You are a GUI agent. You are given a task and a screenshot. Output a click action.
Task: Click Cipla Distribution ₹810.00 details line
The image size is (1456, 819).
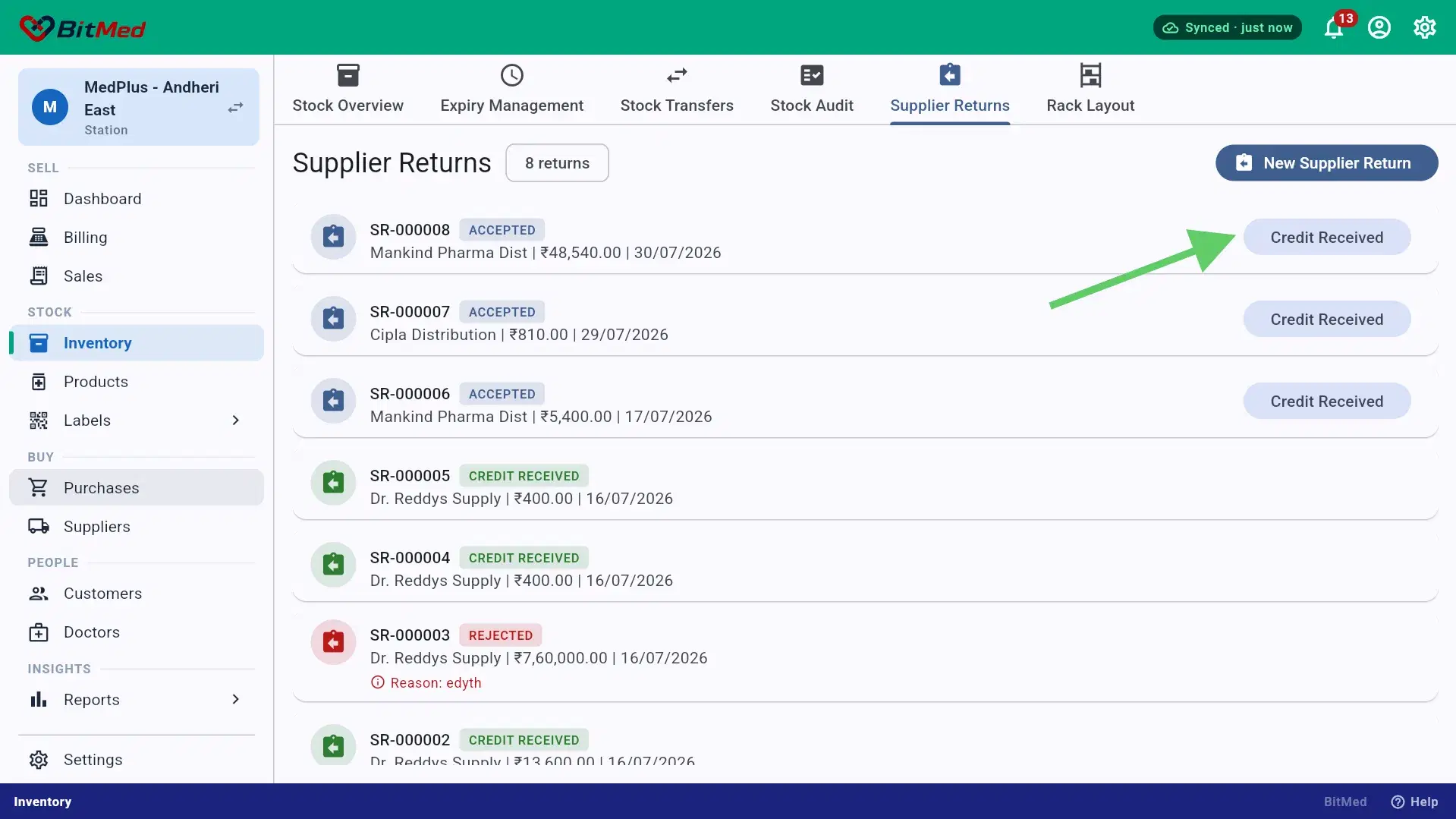519,335
